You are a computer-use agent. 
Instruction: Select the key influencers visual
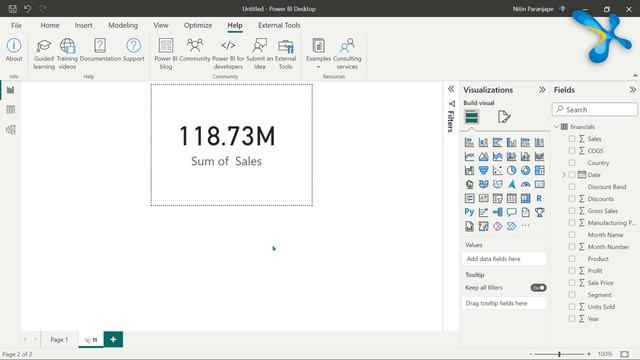pyautogui.click(x=483, y=212)
